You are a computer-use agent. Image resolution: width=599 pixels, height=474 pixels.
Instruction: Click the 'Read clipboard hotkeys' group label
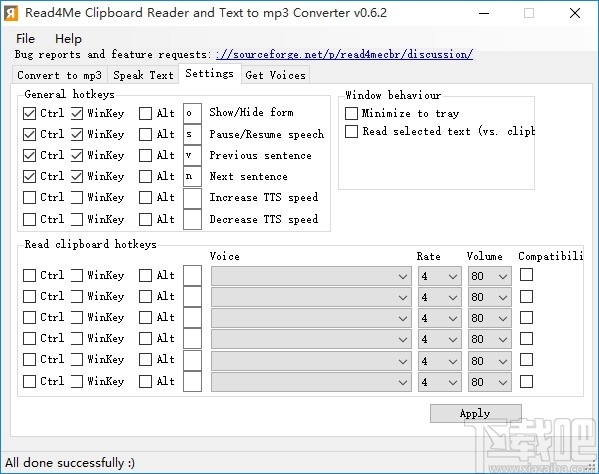(91, 244)
